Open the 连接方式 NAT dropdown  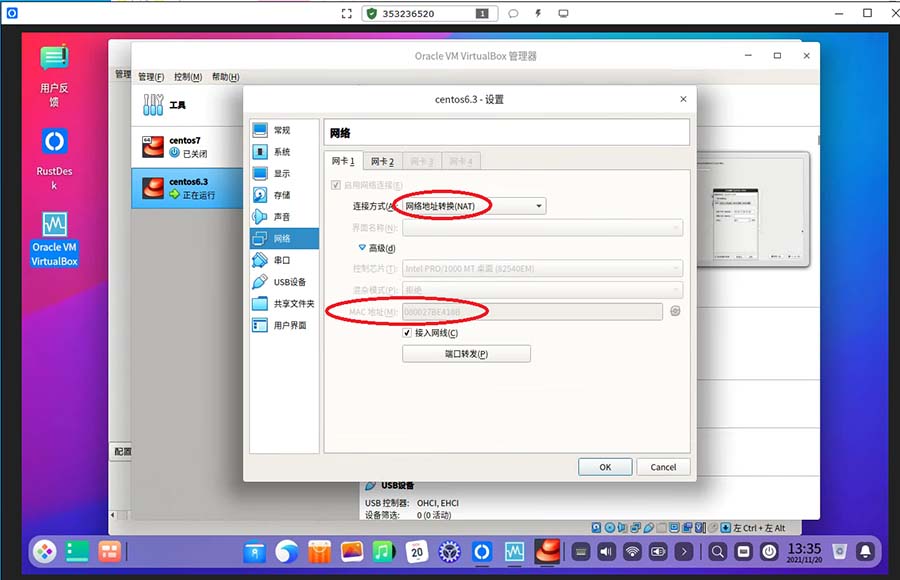click(474, 206)
